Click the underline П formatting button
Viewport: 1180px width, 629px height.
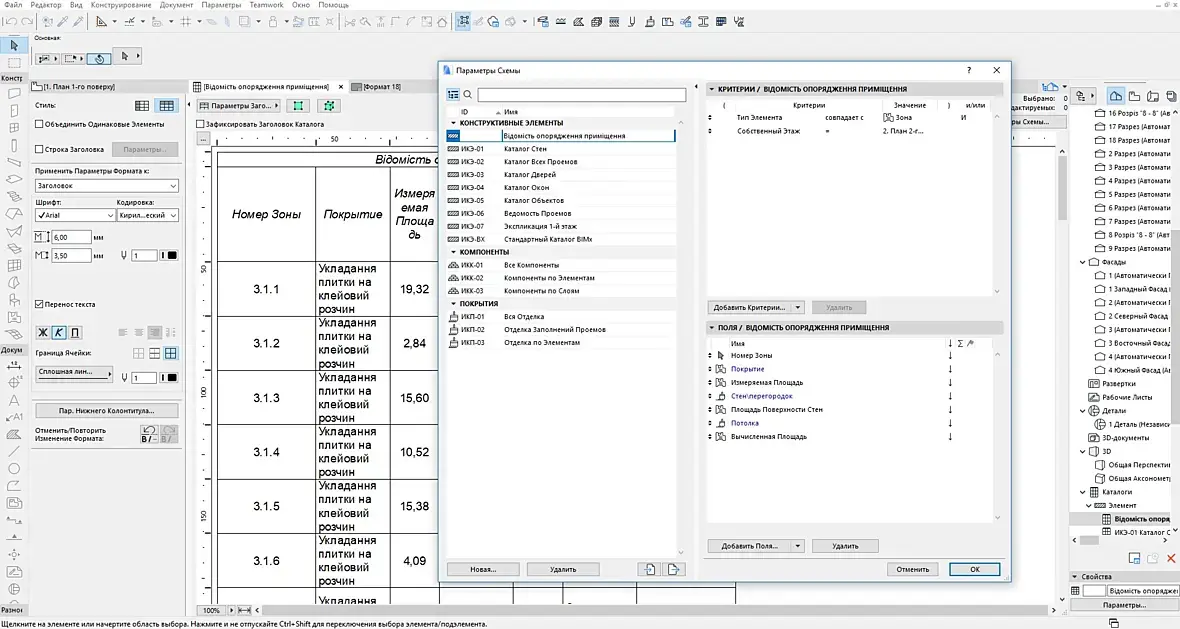point(75,332)
